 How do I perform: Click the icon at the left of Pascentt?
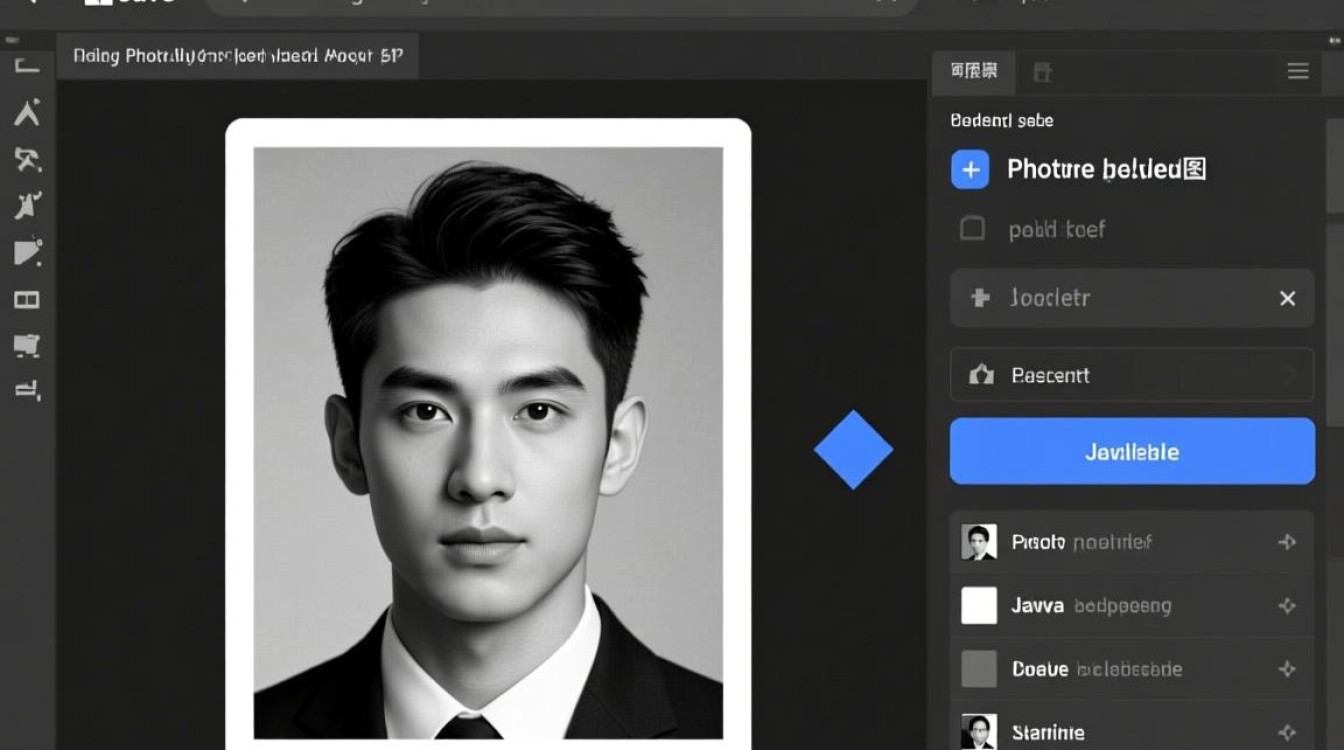[981, 376]
